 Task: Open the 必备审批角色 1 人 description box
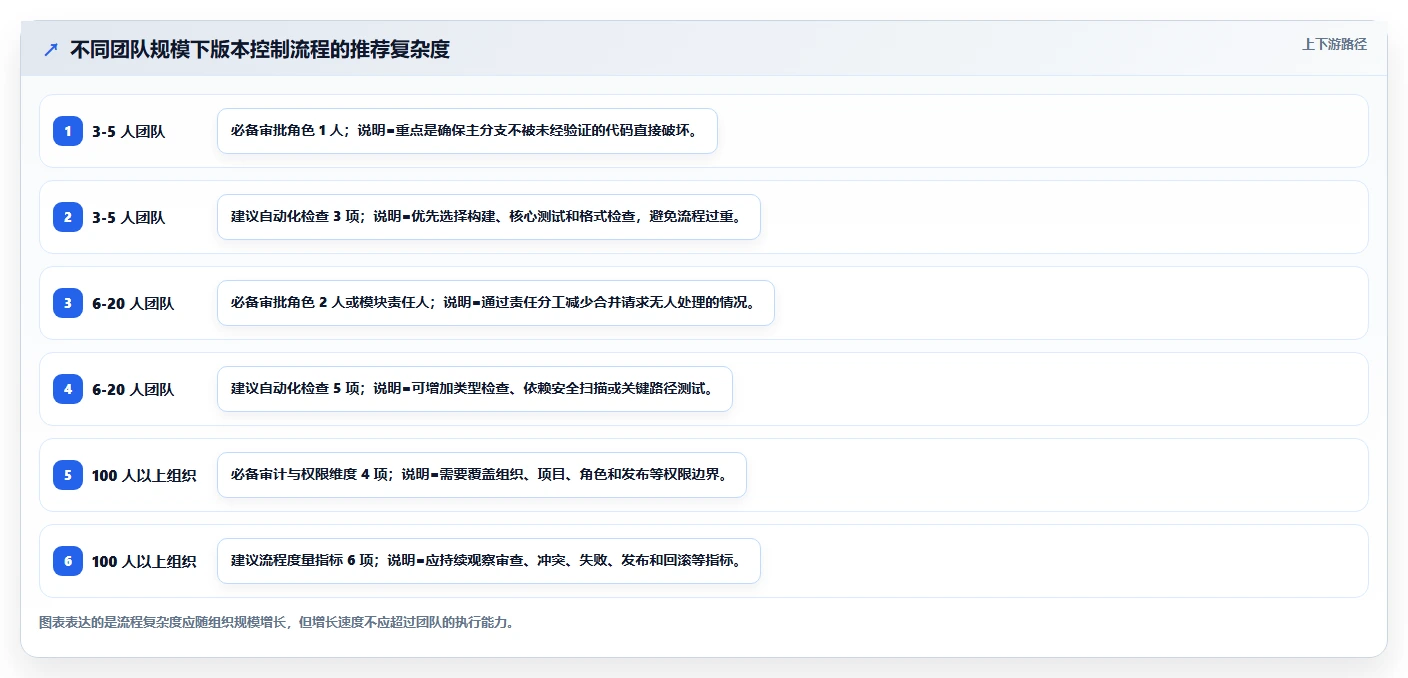[x=467, y=131]
